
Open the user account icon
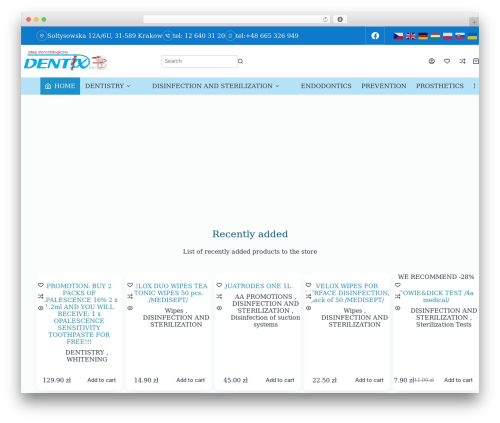pos(432,61)
